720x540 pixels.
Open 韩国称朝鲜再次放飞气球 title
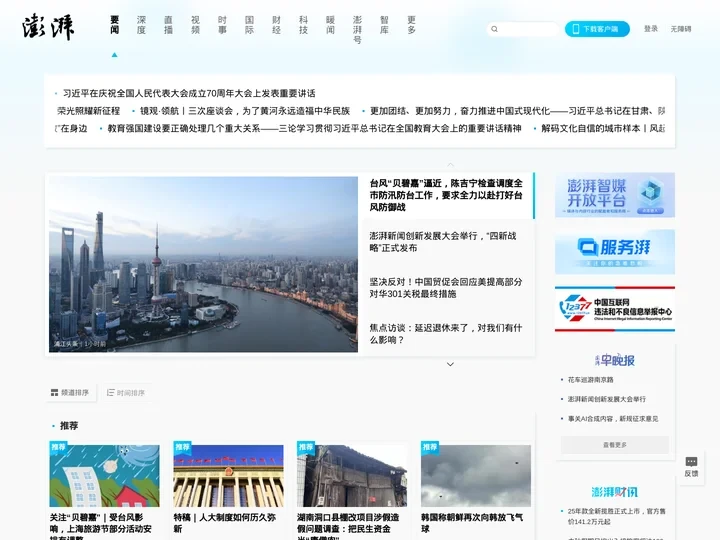click(x=472, y=523)
